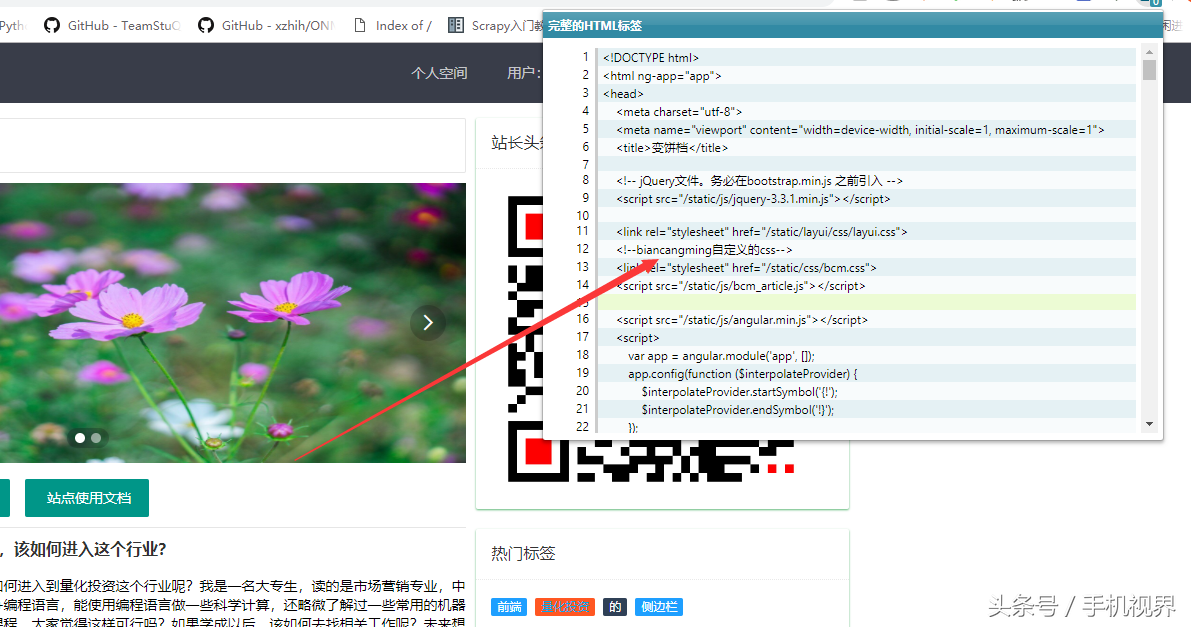
Task: Open the article about entering this industry
Action: (x=85, y=549)
